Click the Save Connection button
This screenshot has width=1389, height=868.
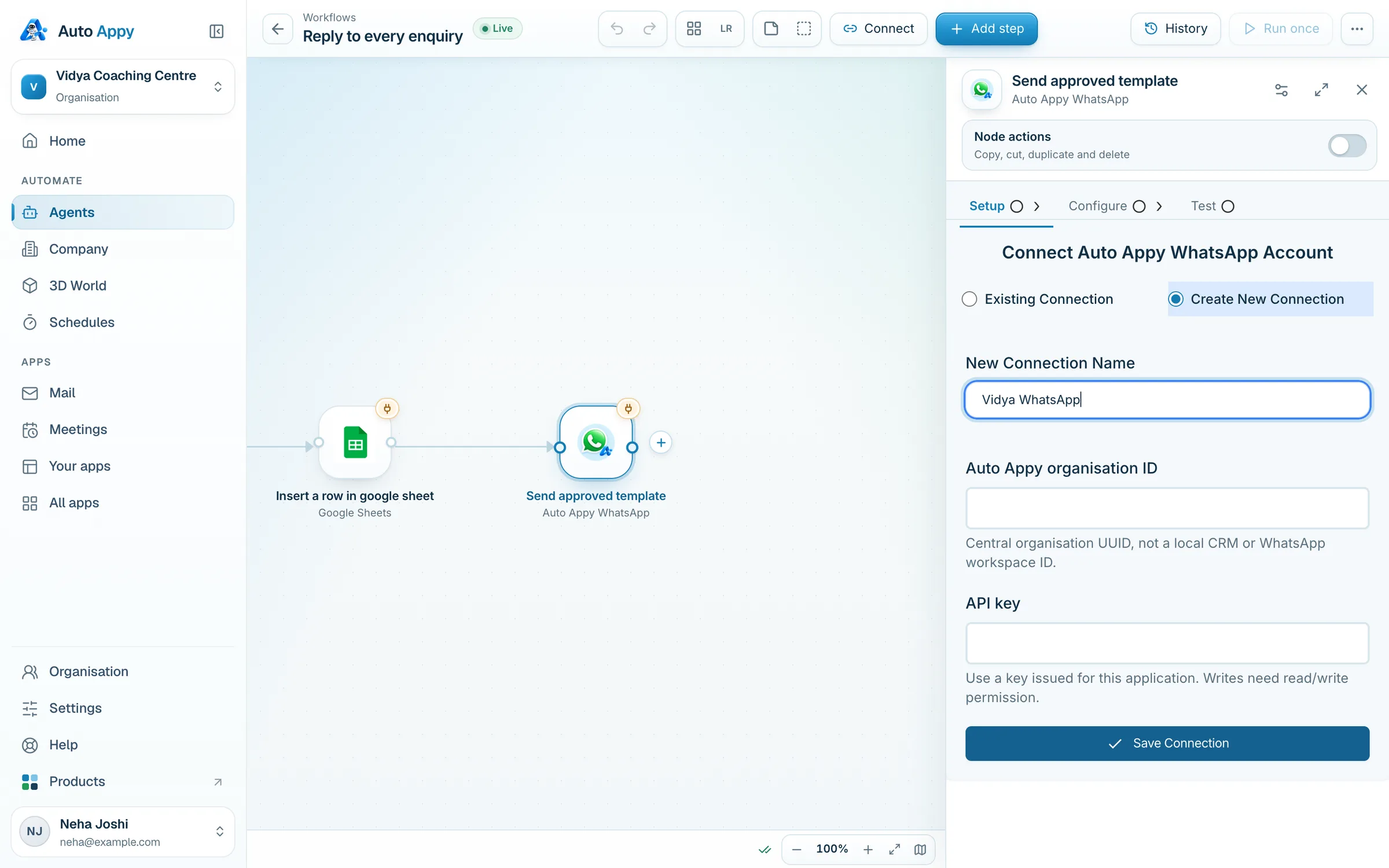(1167, 743)
